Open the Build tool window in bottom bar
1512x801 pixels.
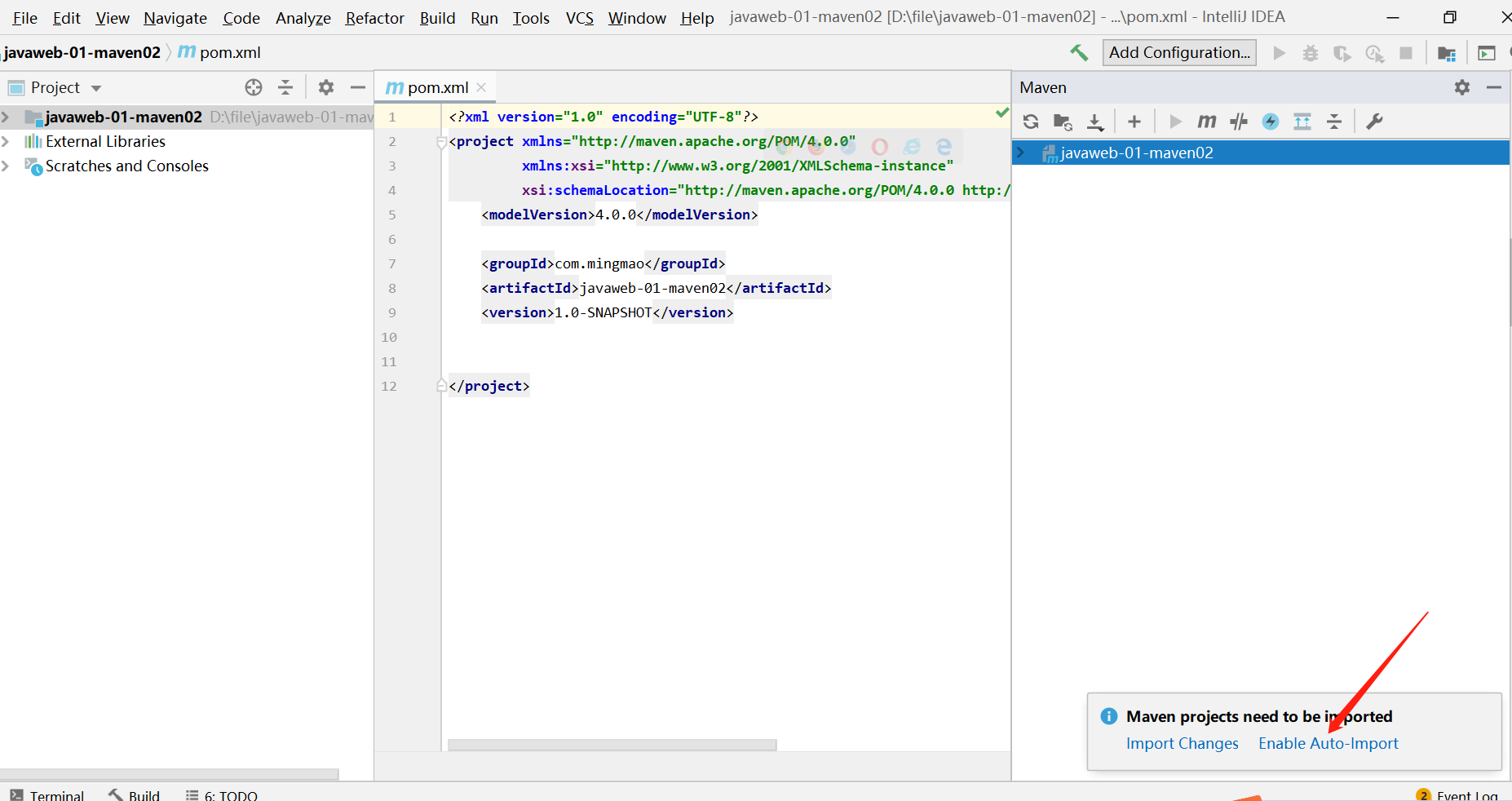coord(135,794)
